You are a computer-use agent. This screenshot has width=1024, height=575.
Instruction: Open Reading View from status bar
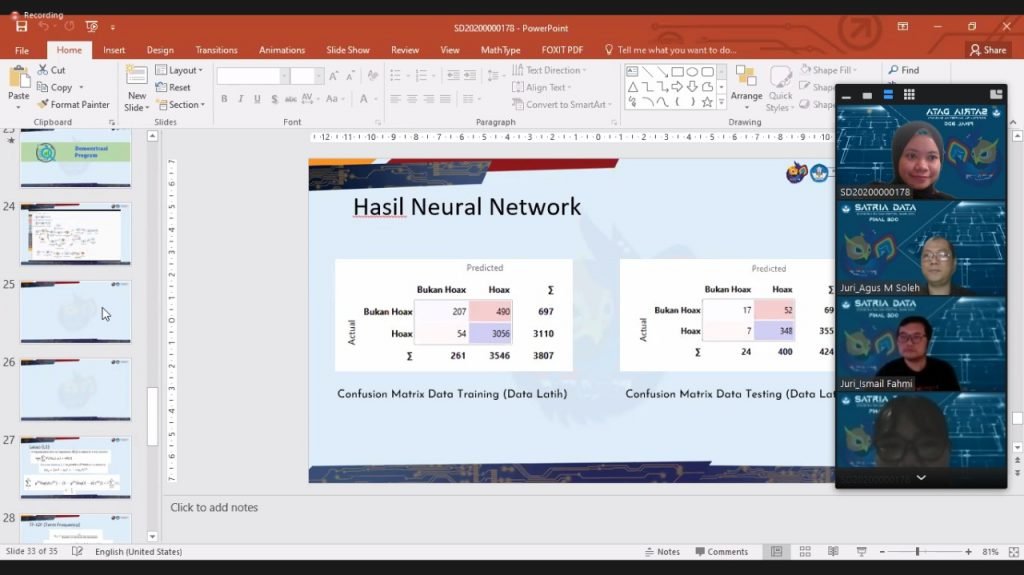tap(833, 551)
